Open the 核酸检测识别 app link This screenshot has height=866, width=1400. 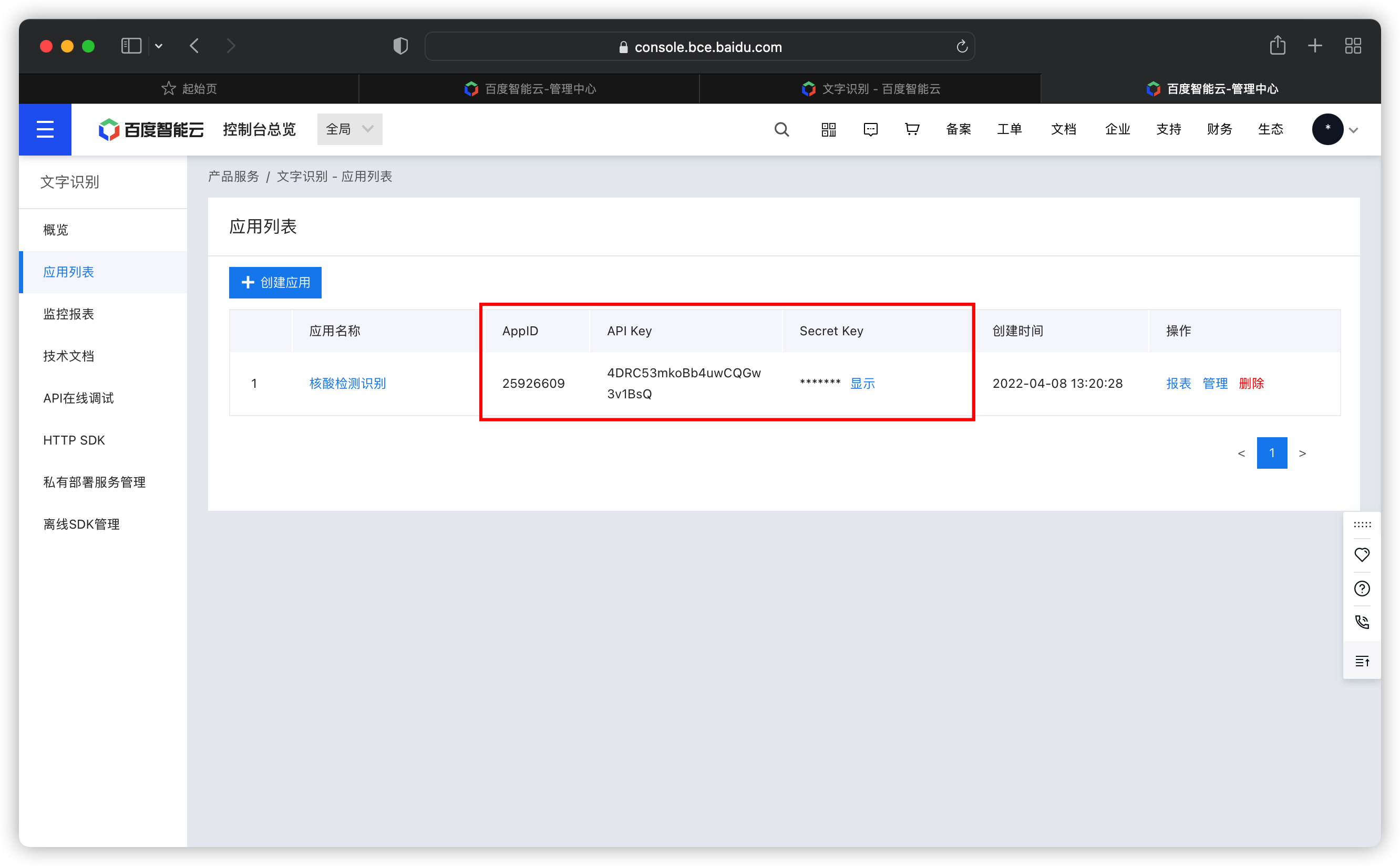(347, 383)
